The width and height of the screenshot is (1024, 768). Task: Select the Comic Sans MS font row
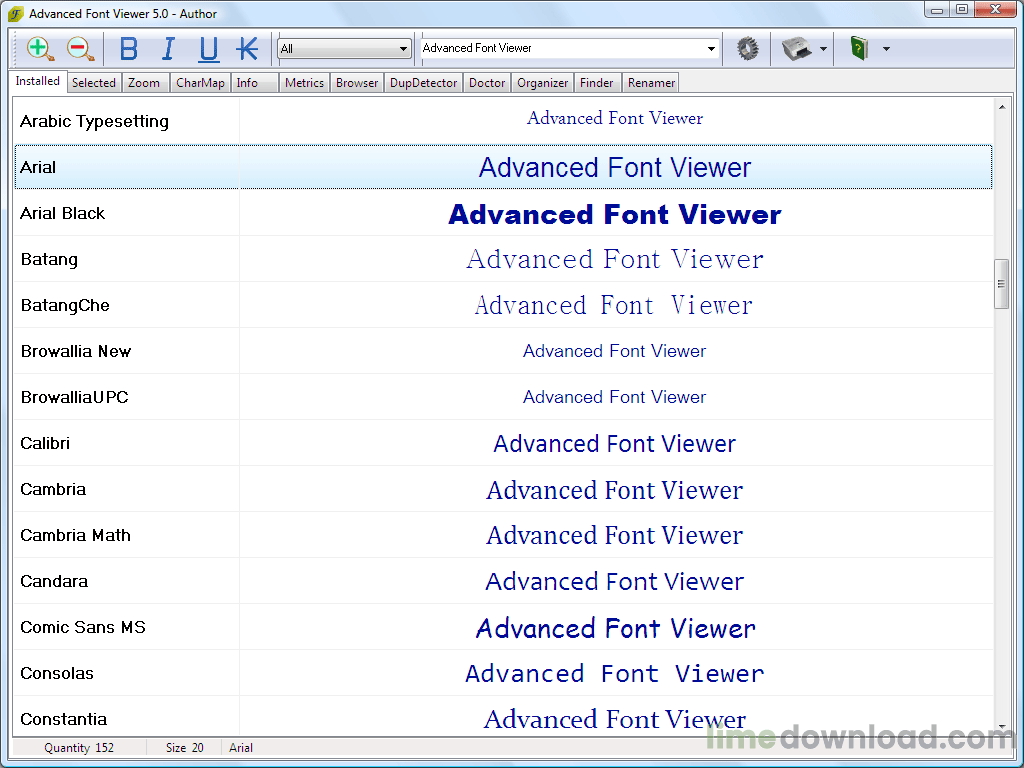[503, 627]
